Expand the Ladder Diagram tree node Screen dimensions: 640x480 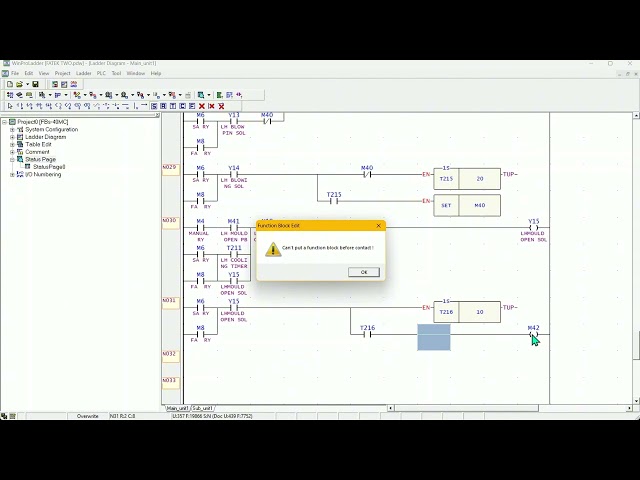(x=12, y=137)
